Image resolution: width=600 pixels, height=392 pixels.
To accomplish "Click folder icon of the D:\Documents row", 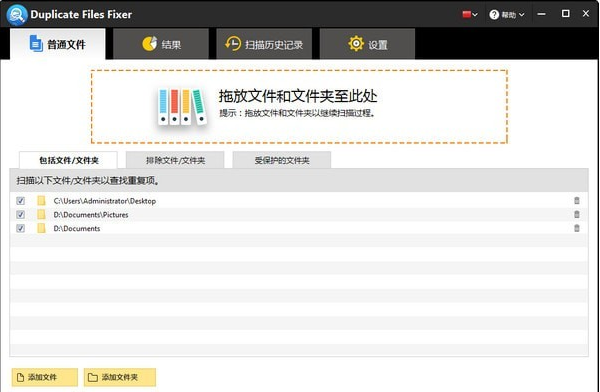I will (41, 229).
